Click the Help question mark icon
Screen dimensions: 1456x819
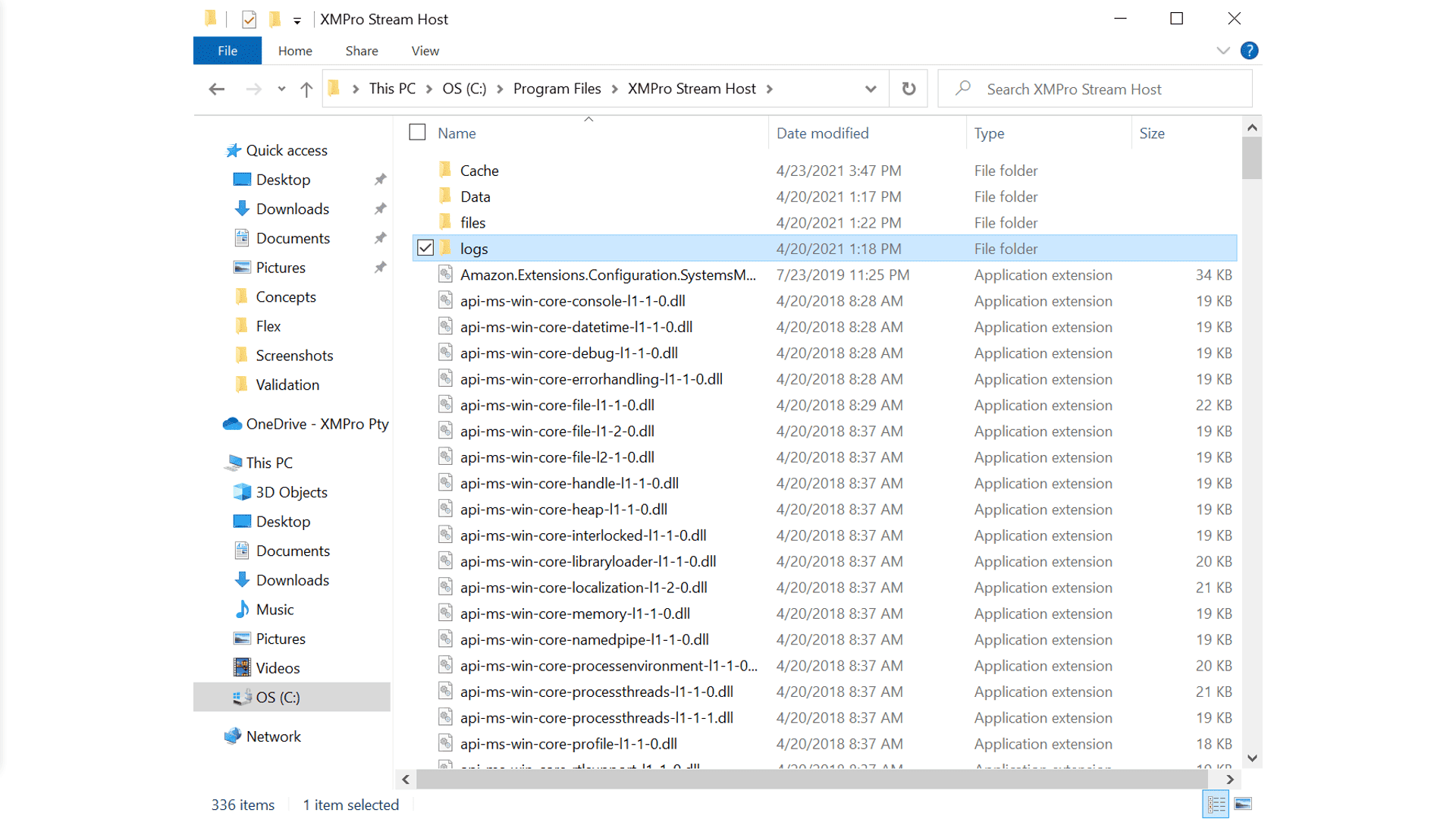tap(1249, 50)
